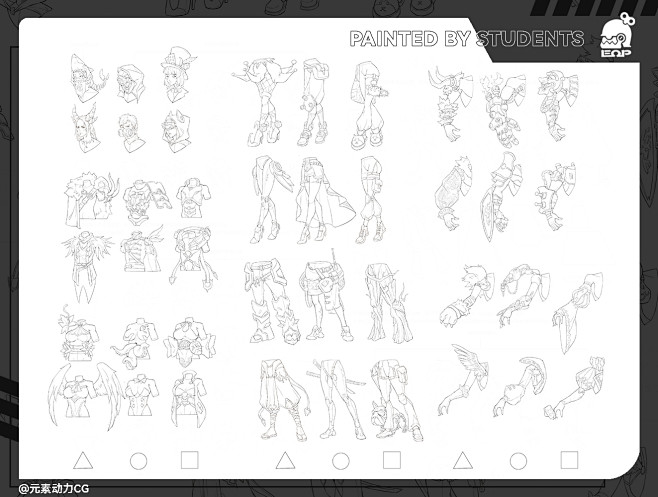This screenshot has width=658, height=497.
Task: Select the circle below the leg sketches
Action: tap(341, 461)
